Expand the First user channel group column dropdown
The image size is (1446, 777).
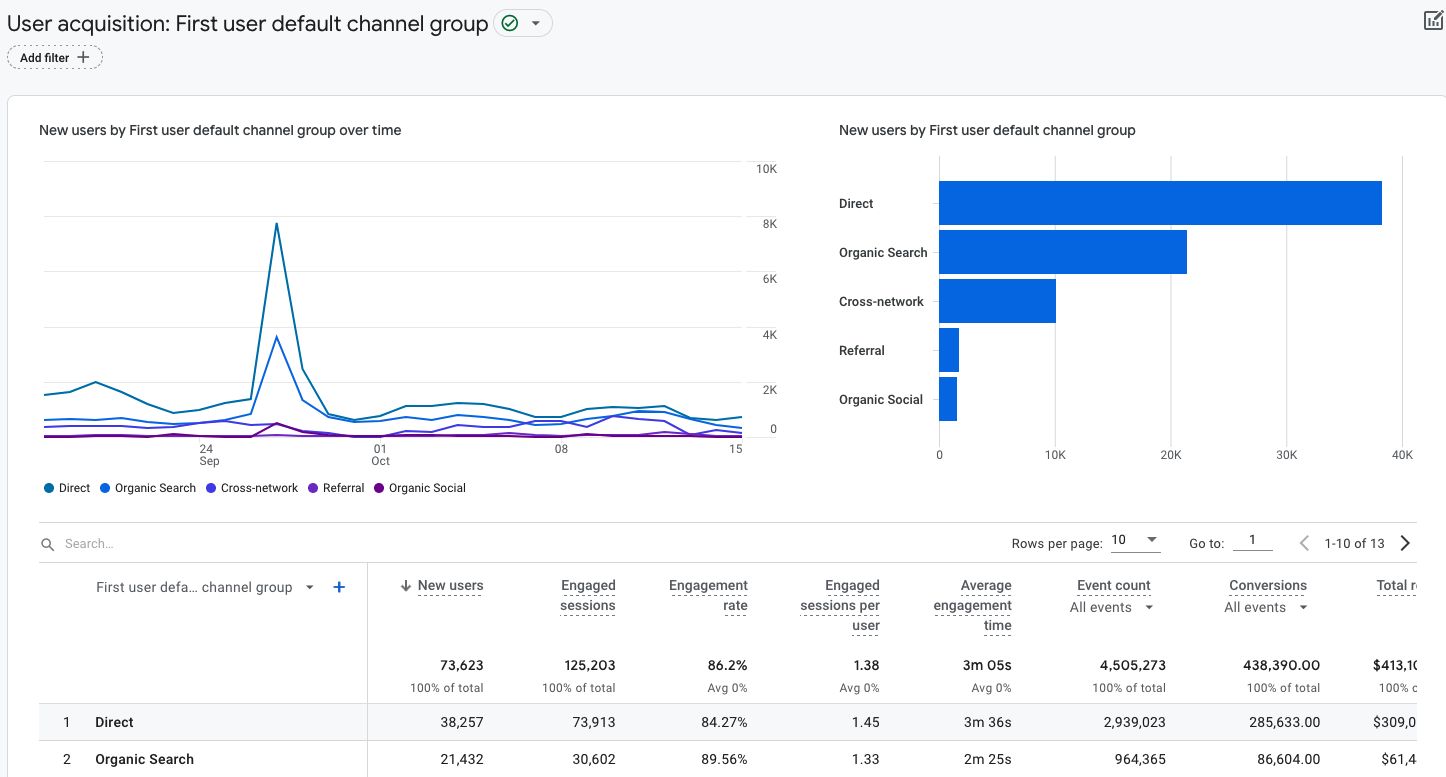[x=310, y=587]
